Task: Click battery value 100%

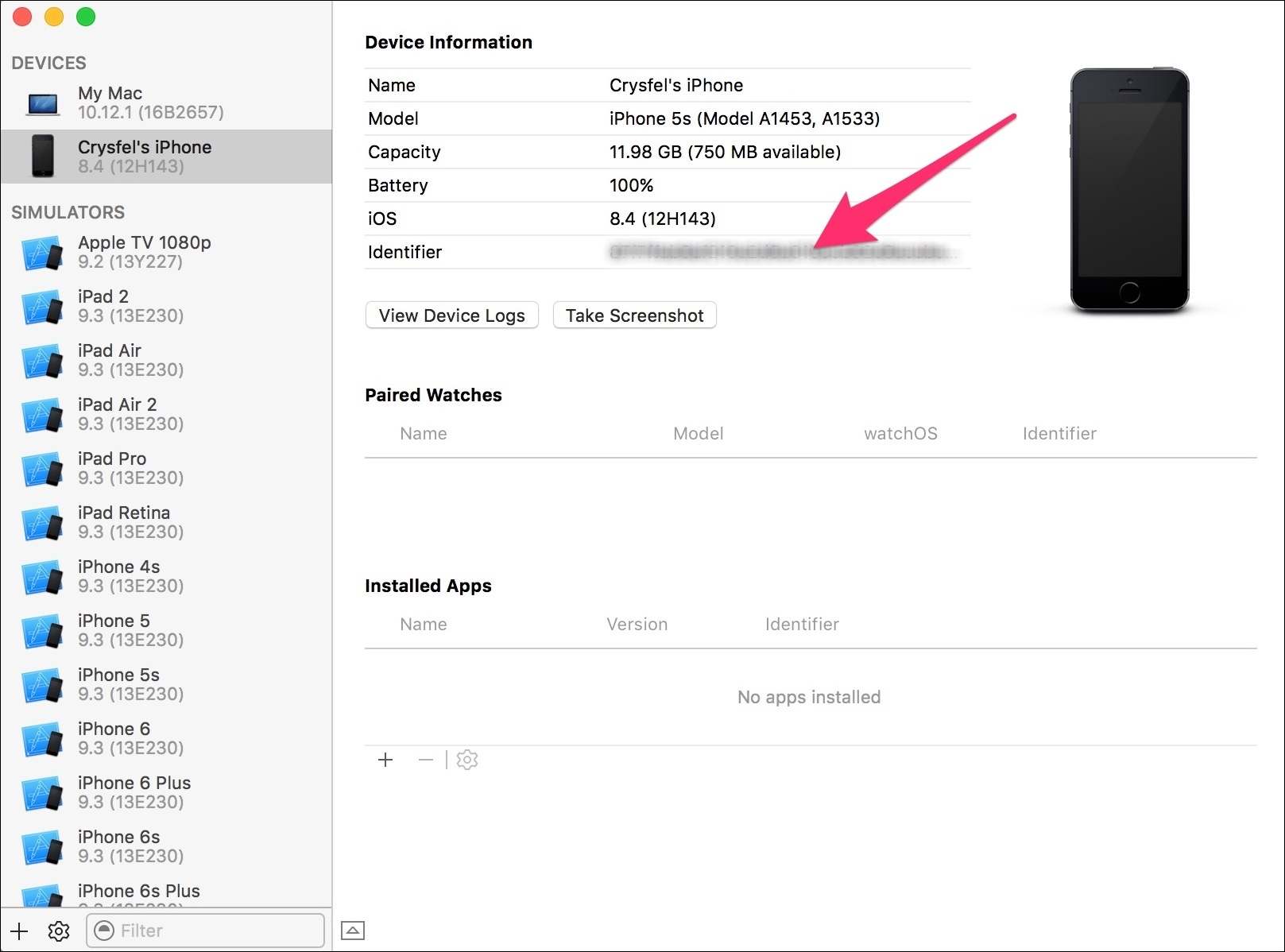Action: pos(631,185)
